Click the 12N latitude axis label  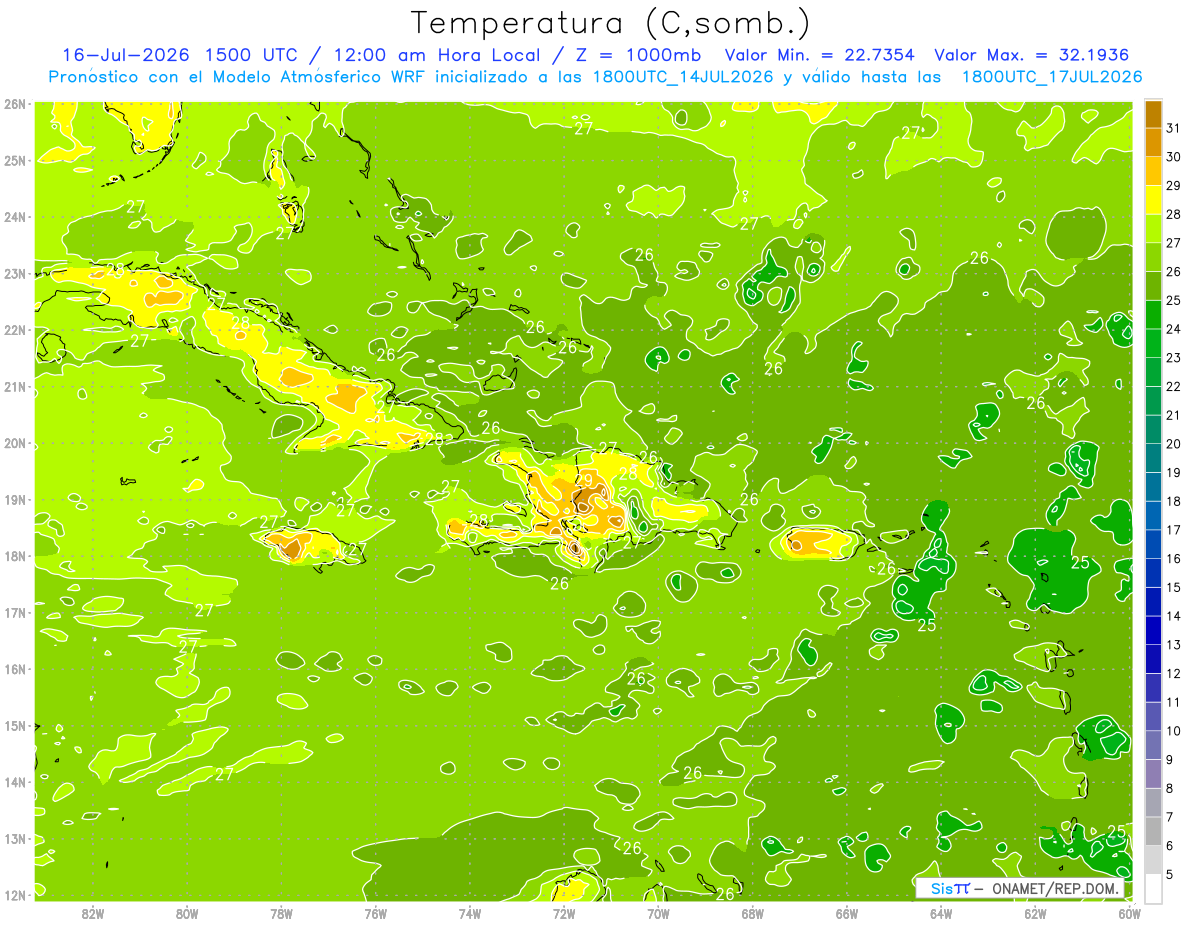point(15,895)
